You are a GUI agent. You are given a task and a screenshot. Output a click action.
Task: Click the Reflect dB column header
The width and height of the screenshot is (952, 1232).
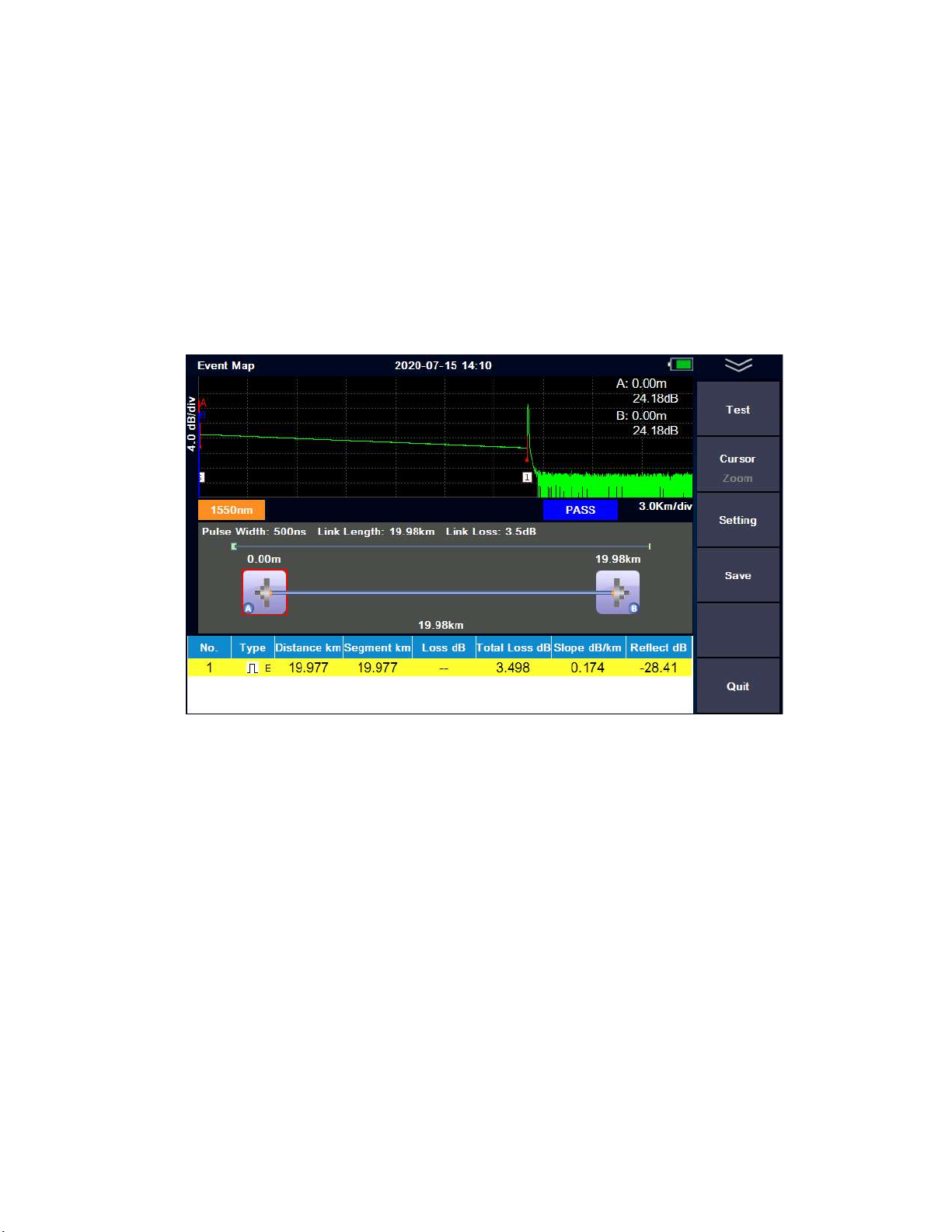pyautogui.click(x=658, y=647)
